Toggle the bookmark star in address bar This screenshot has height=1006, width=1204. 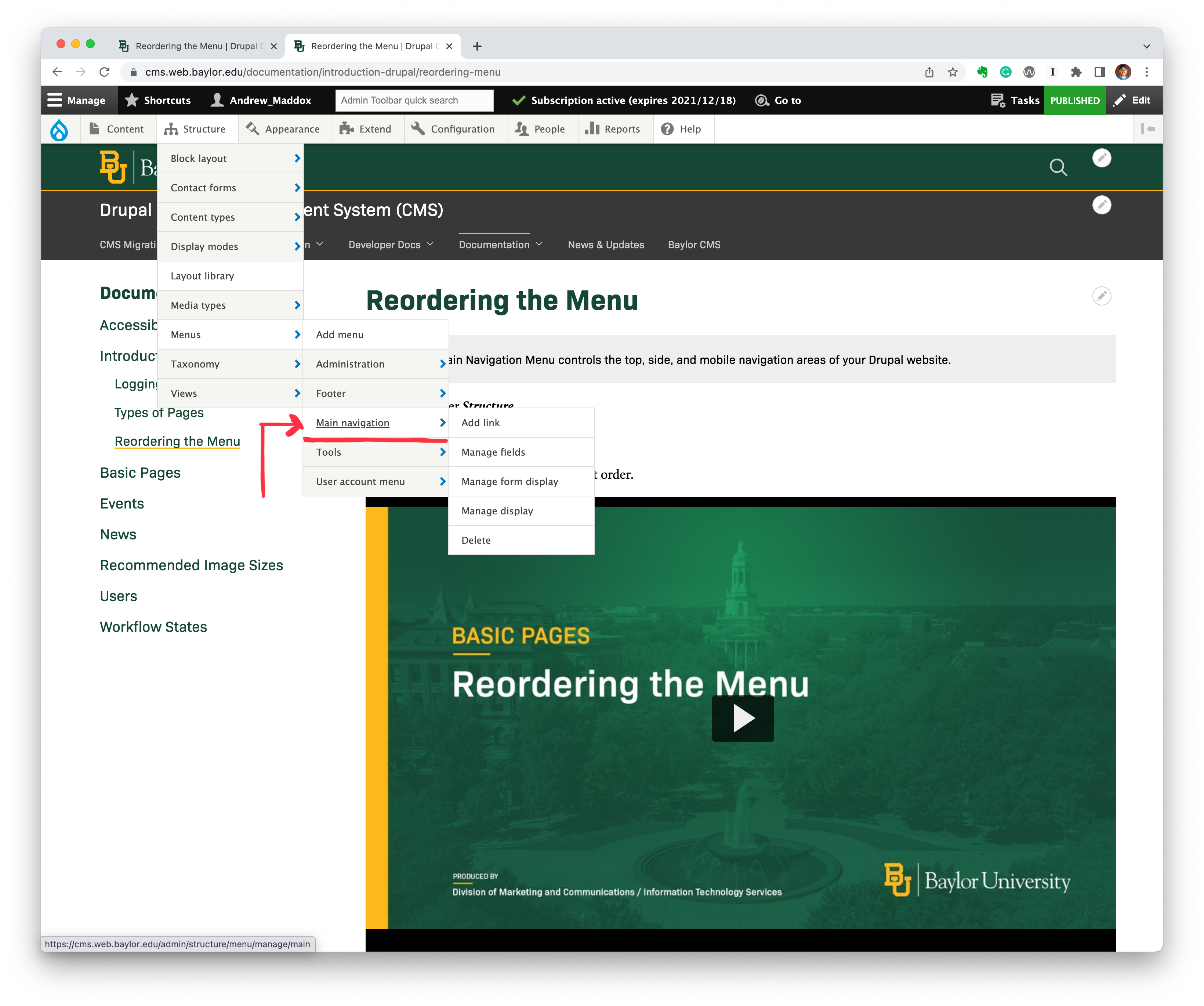(x=953, y=72)
